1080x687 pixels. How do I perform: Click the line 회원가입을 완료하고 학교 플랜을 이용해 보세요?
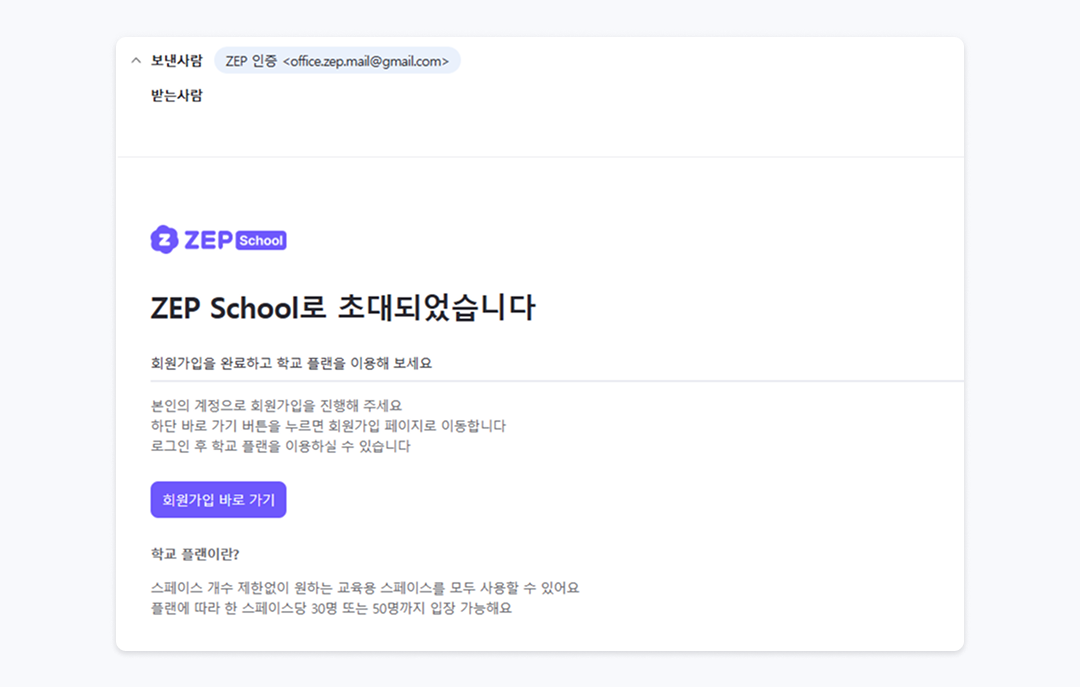pyautogui.click(x=291, y=363)
